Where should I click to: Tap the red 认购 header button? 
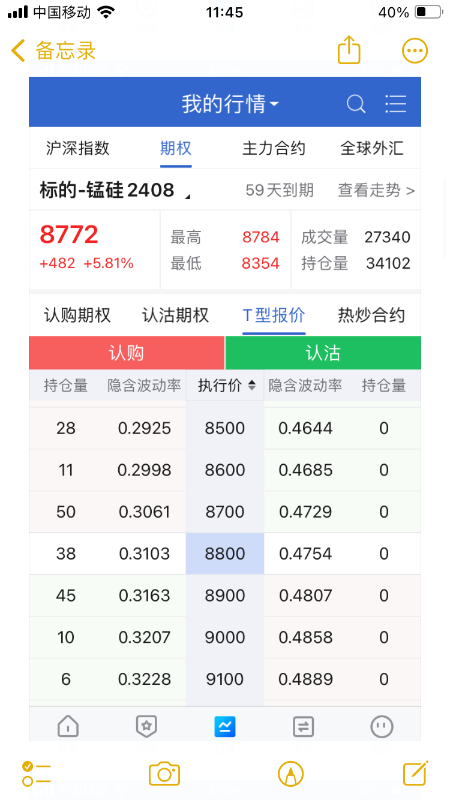tap(127, 353)
